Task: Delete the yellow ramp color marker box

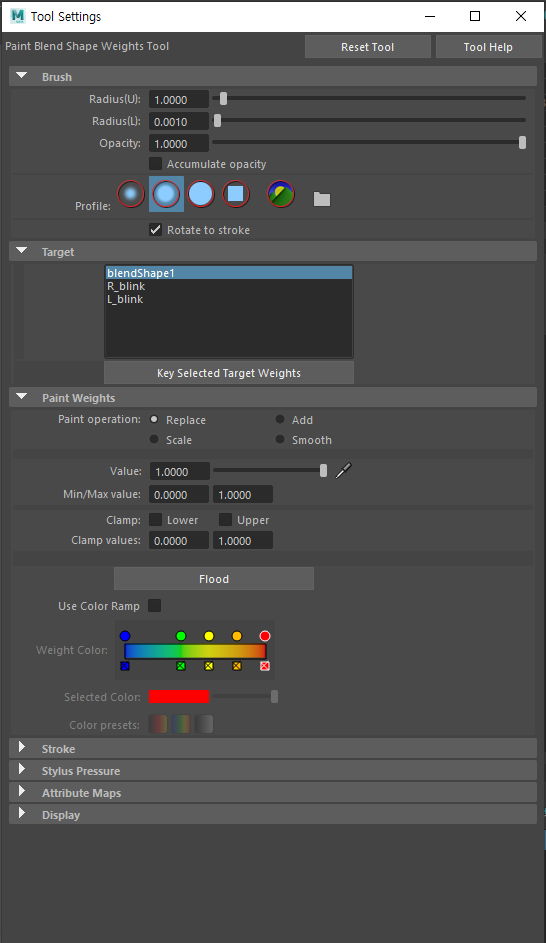Action: 209,666
